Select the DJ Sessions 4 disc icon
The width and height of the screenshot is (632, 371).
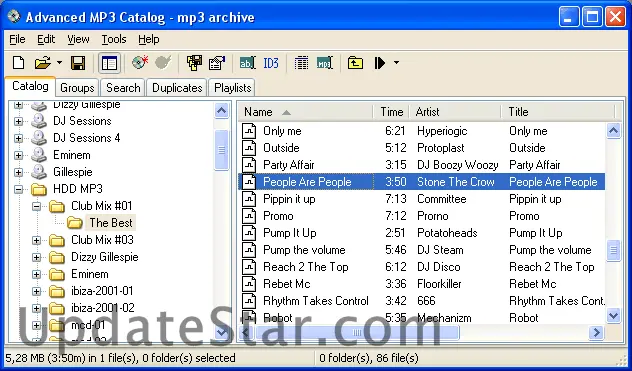pos(39,138)
